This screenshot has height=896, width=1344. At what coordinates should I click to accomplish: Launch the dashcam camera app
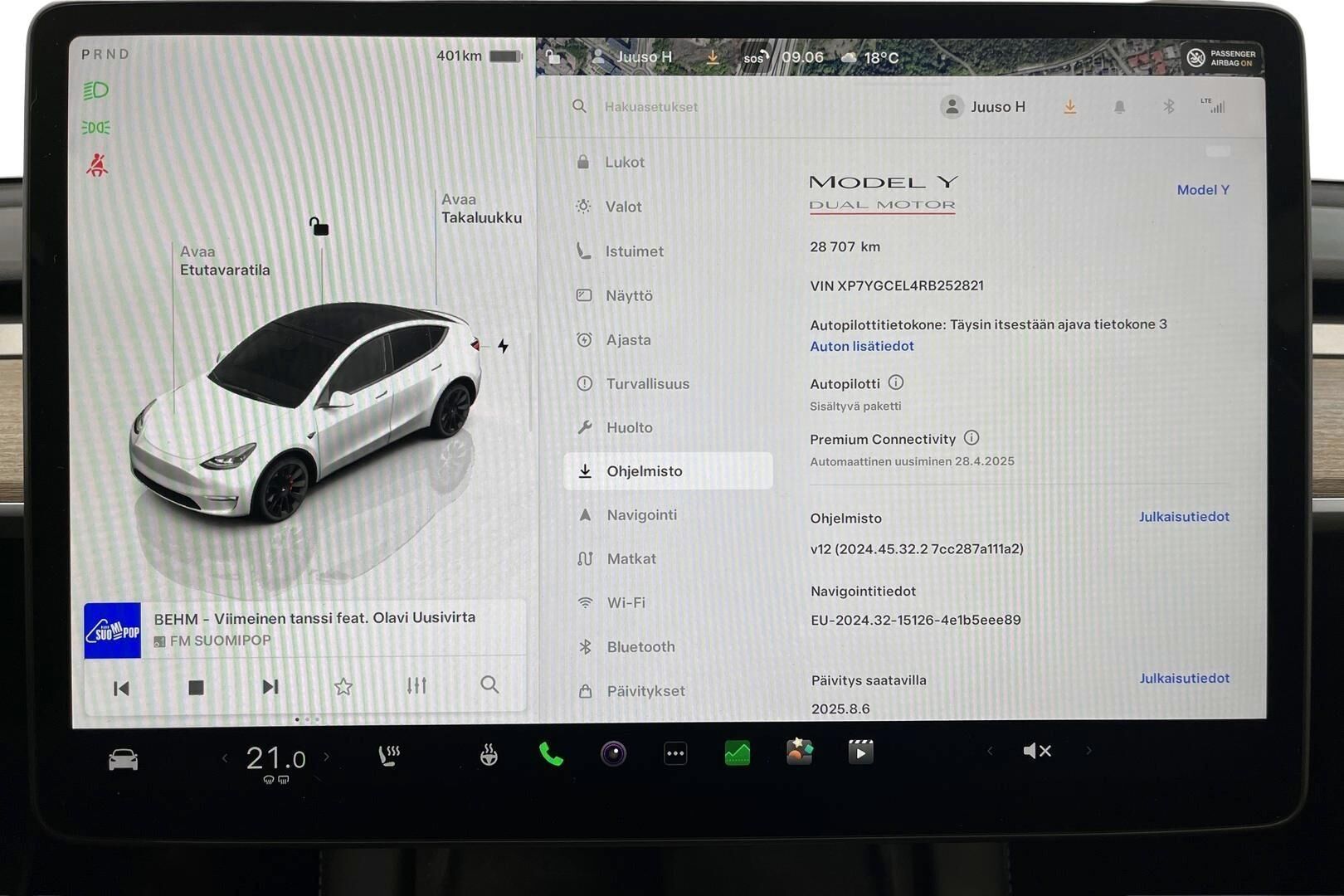pos(613,753)
